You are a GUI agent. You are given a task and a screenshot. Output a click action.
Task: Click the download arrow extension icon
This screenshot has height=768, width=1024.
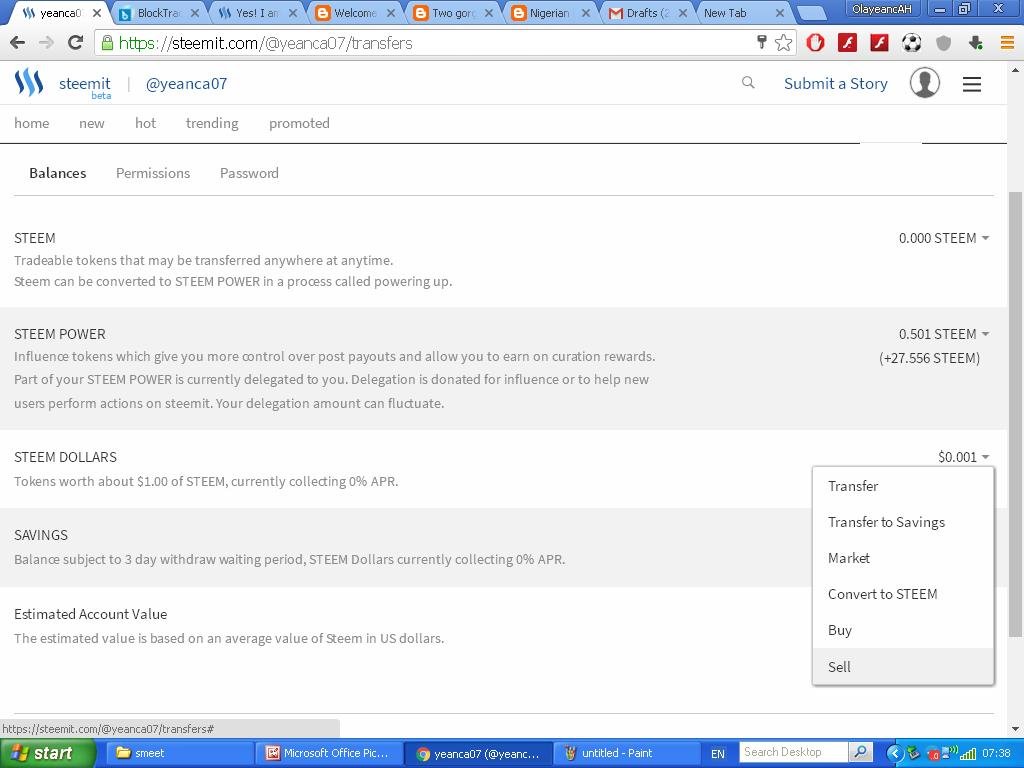coord(976,43)
